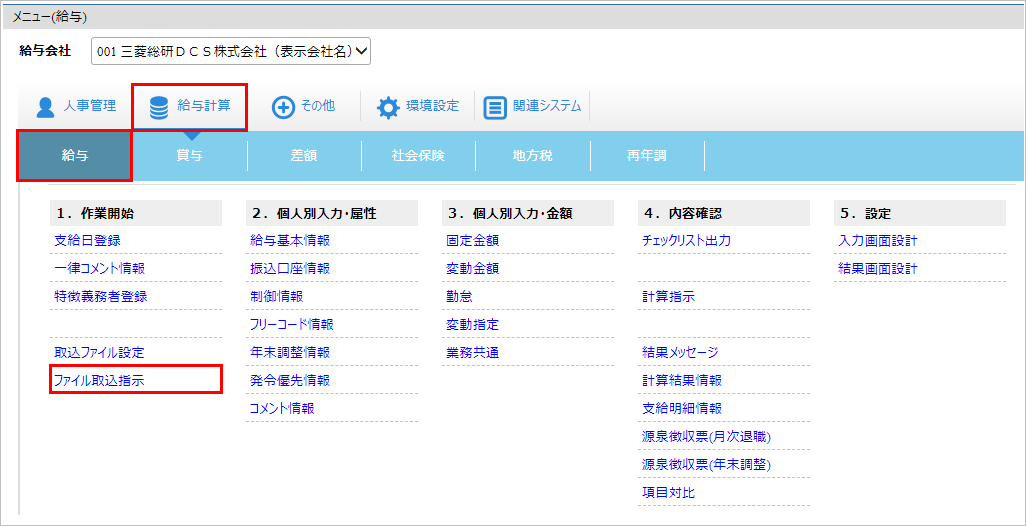1026x526 pixels.
Task: Click the plus circle icon beside その他
Action: (x=283, y=107)
